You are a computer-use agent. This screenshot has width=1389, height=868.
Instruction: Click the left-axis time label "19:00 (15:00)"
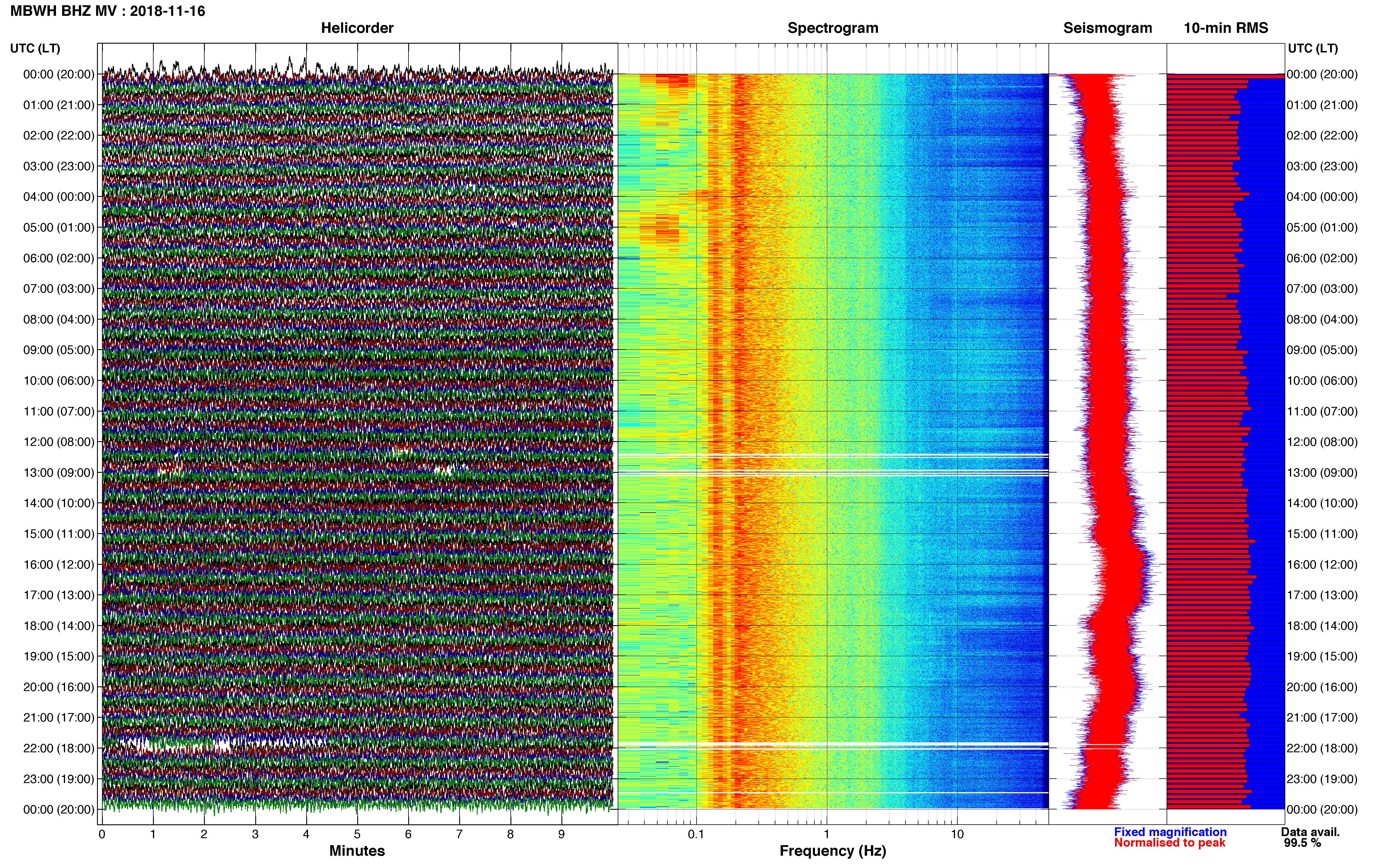click(59, 656)
